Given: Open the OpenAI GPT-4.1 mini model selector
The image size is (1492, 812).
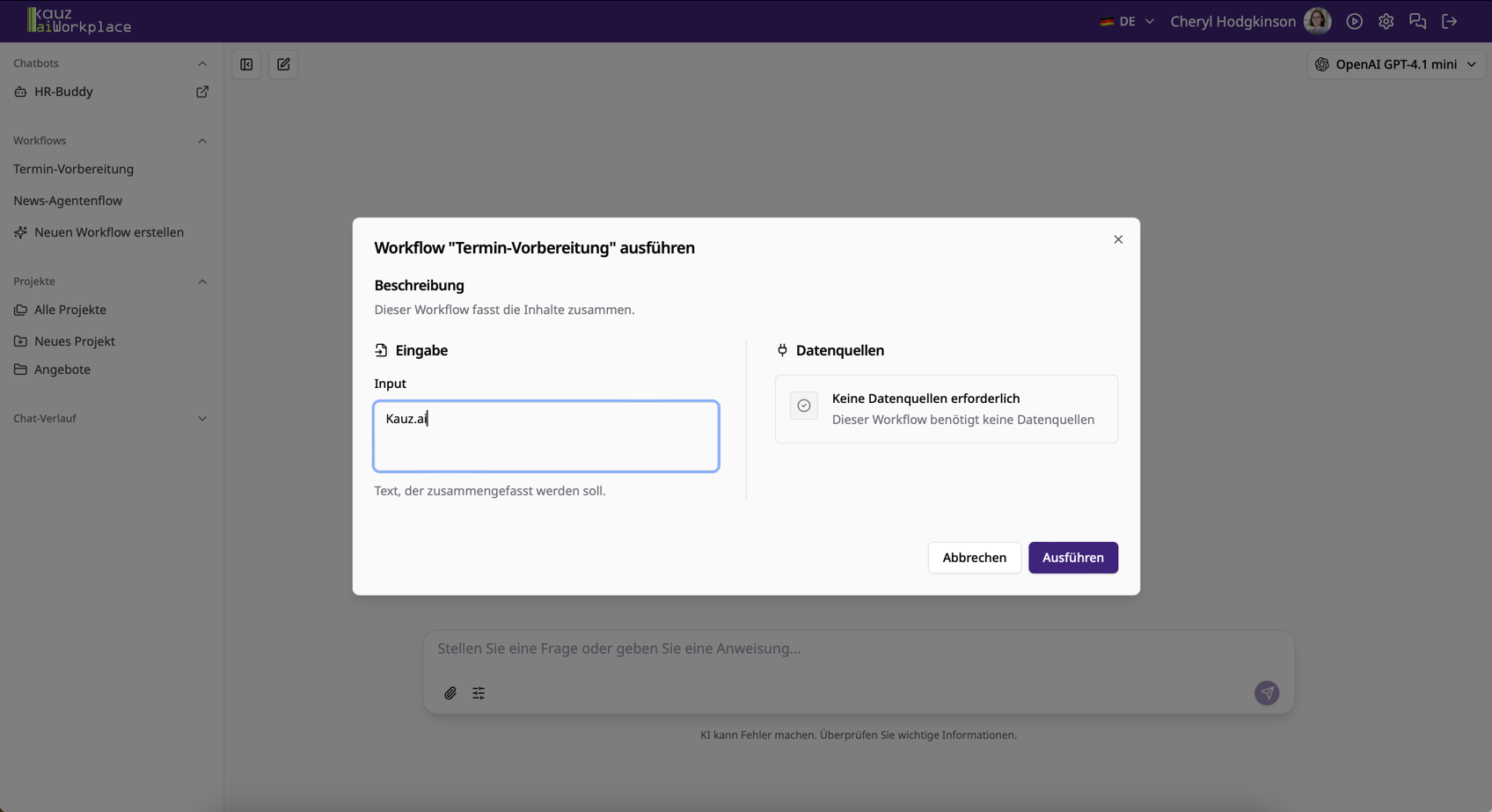Looking at the screenshot, I should (1395, 63).
